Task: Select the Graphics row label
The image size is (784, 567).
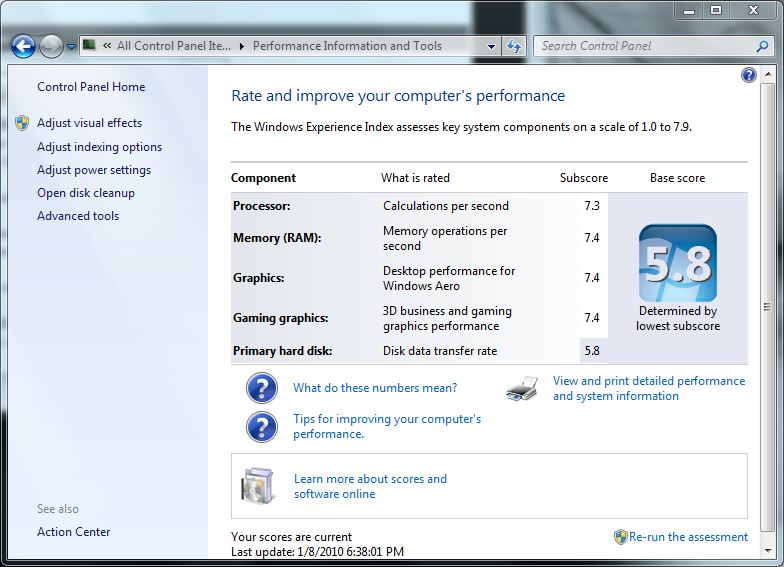Action: [258, 278]
